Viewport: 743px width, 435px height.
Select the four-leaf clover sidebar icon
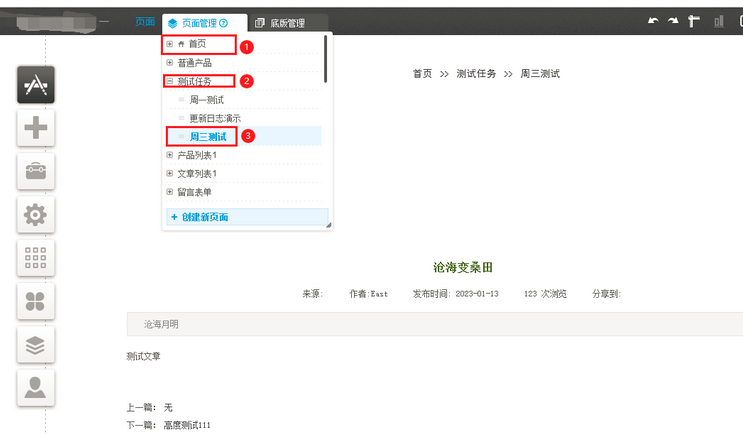coord(36,301)
